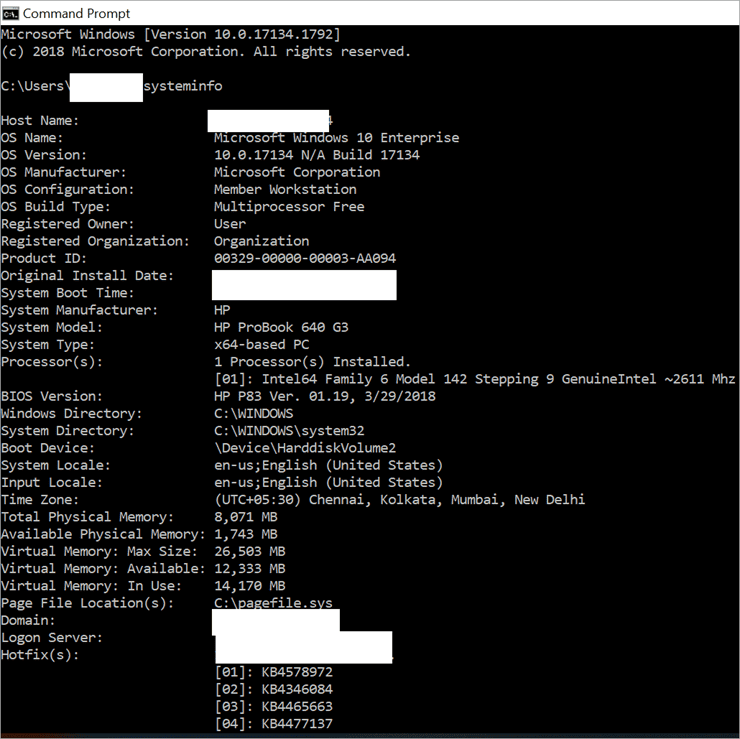Click hotfix entry KB4578972
Screen dimensions: 740x739
point(274,672)
